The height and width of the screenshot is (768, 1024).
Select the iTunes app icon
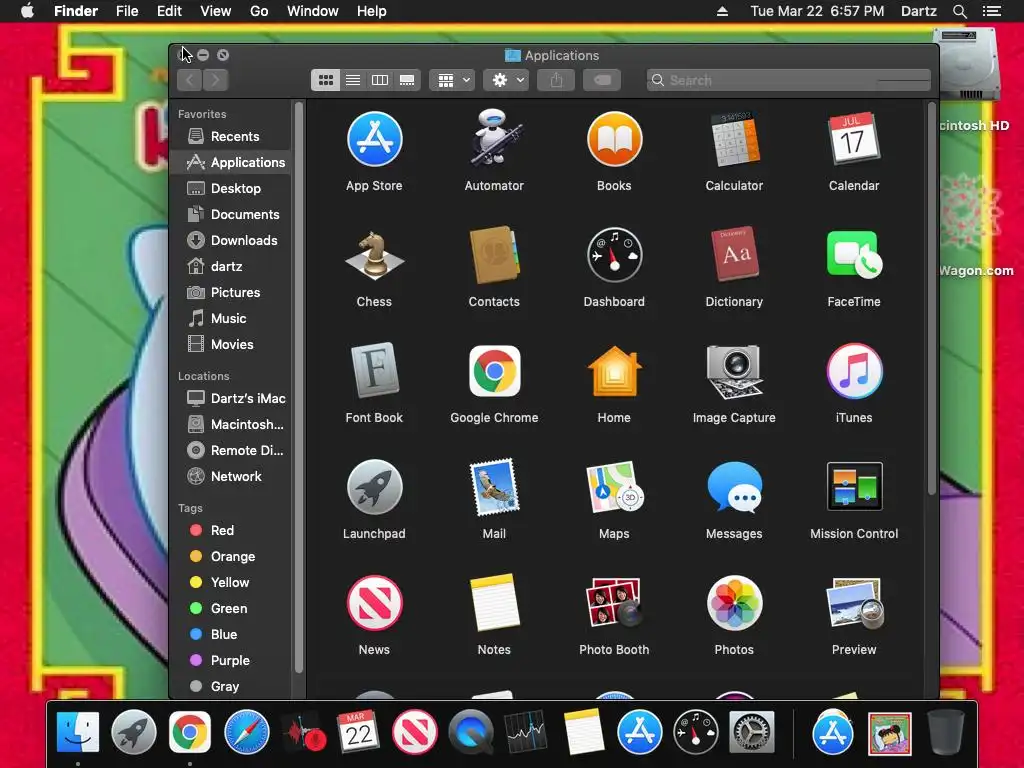coord(854,371)
